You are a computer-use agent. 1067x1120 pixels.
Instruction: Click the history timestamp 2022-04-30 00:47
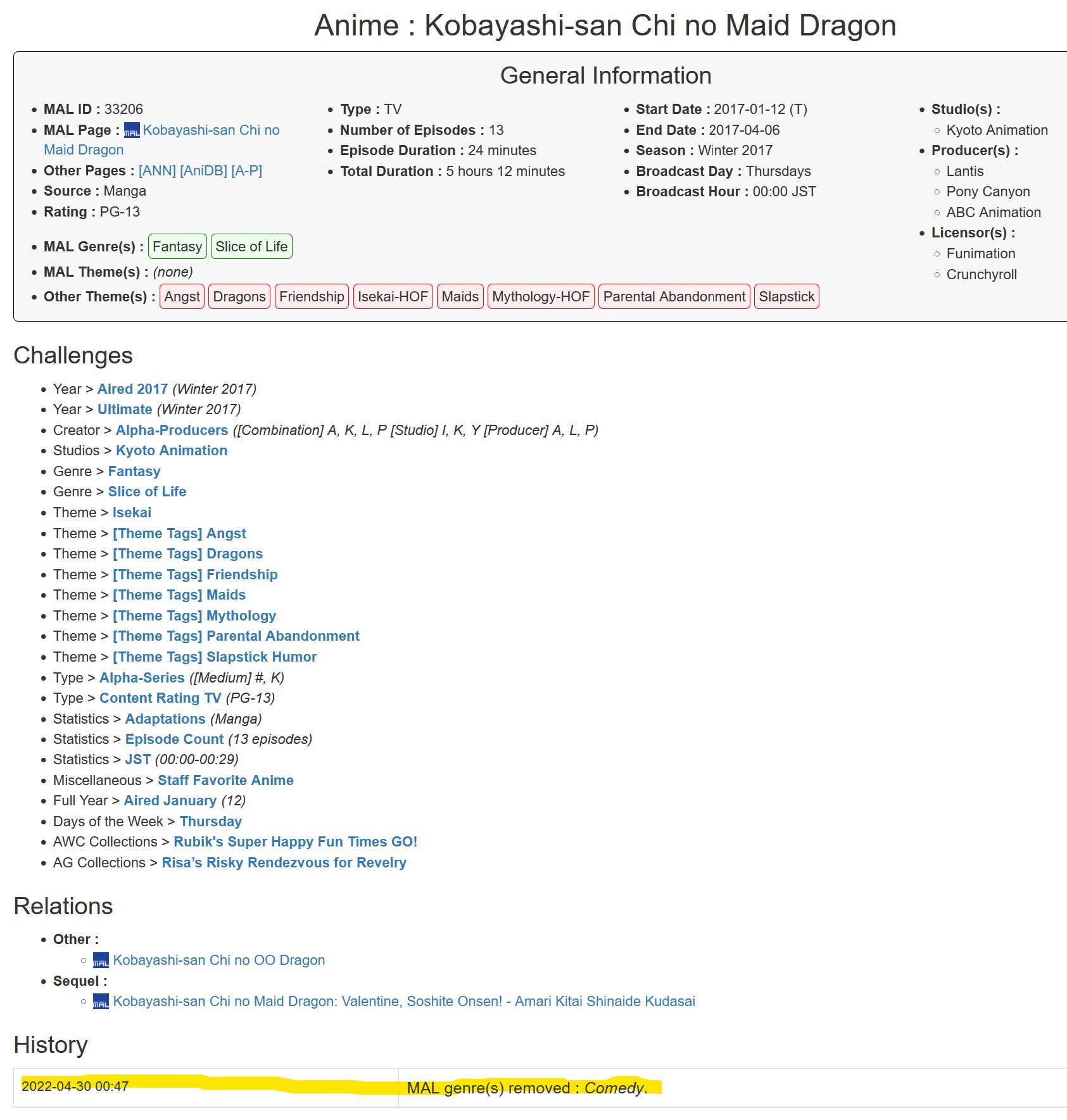pos(75,1086)
